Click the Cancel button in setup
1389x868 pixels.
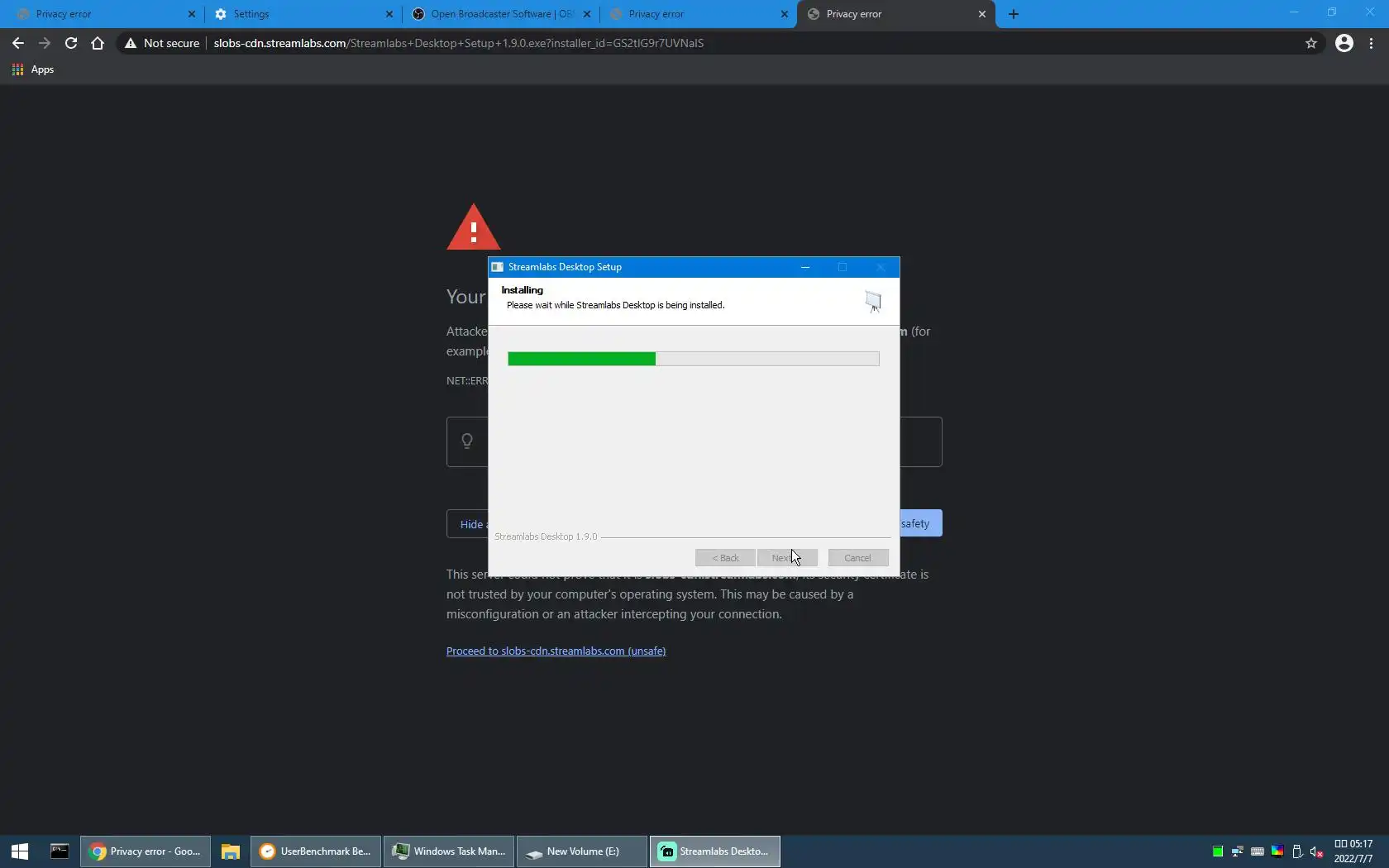tap(858, 558)
